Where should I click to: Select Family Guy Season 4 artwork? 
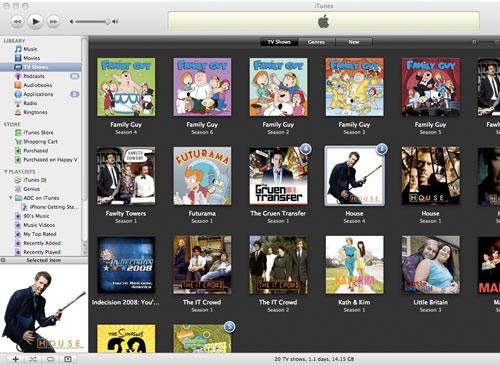pyautogui.click(x=126, y=87)
